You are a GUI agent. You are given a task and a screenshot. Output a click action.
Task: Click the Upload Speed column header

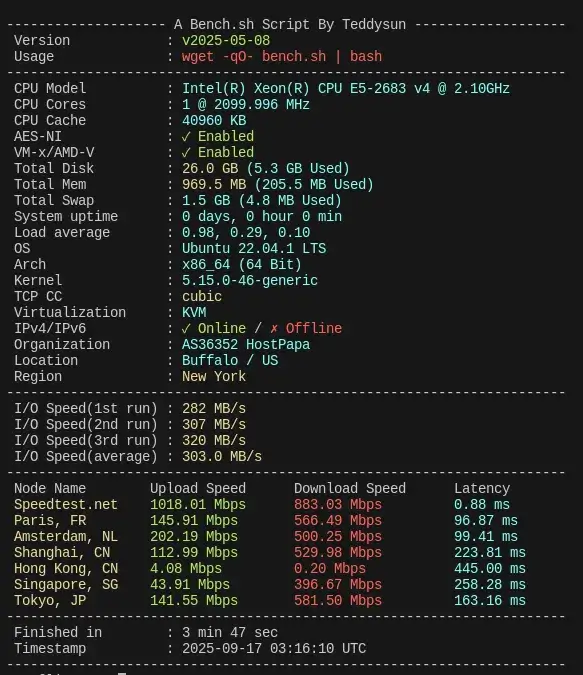point(198,489)
